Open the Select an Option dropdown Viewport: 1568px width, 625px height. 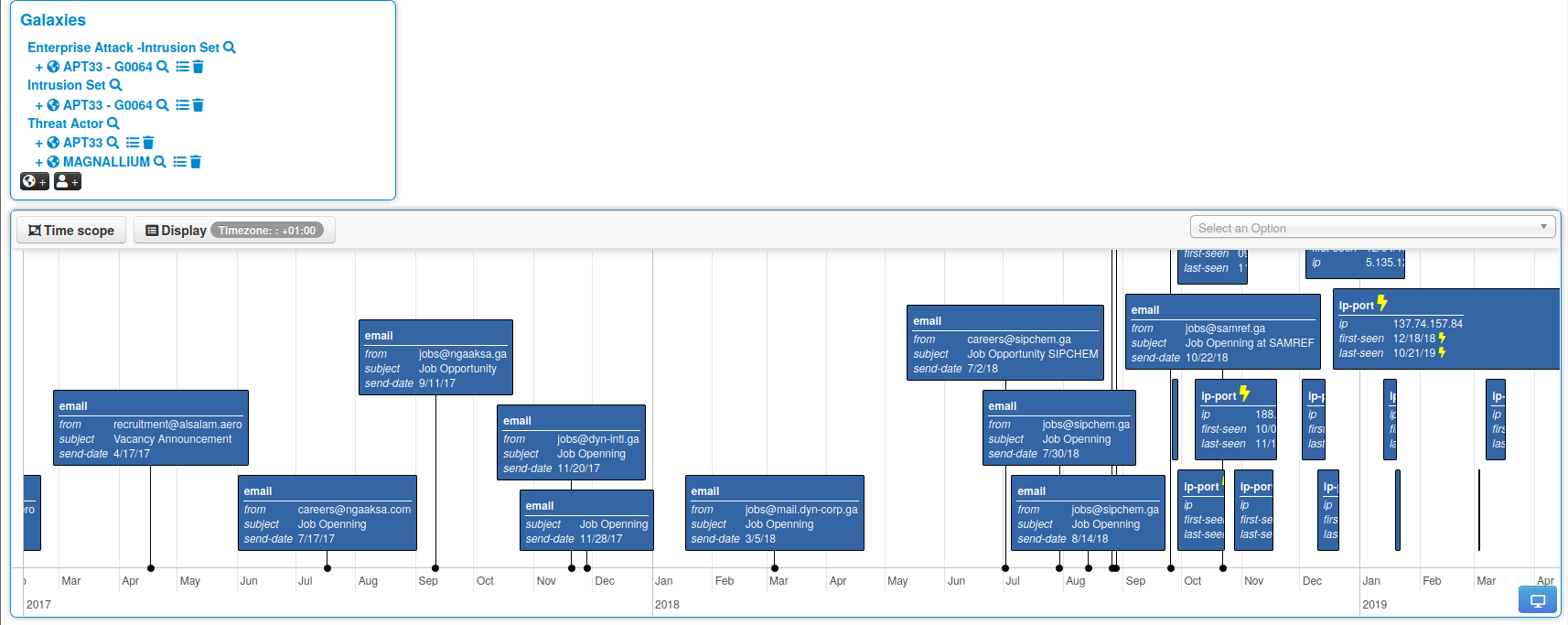click(x=1372, y=228)
